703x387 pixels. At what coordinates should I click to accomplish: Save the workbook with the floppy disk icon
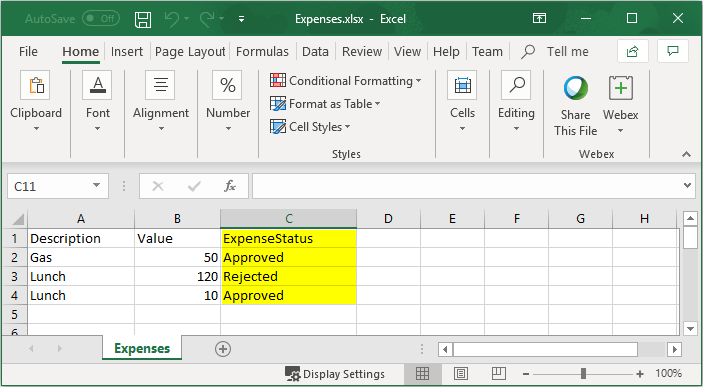pos(143,19)
